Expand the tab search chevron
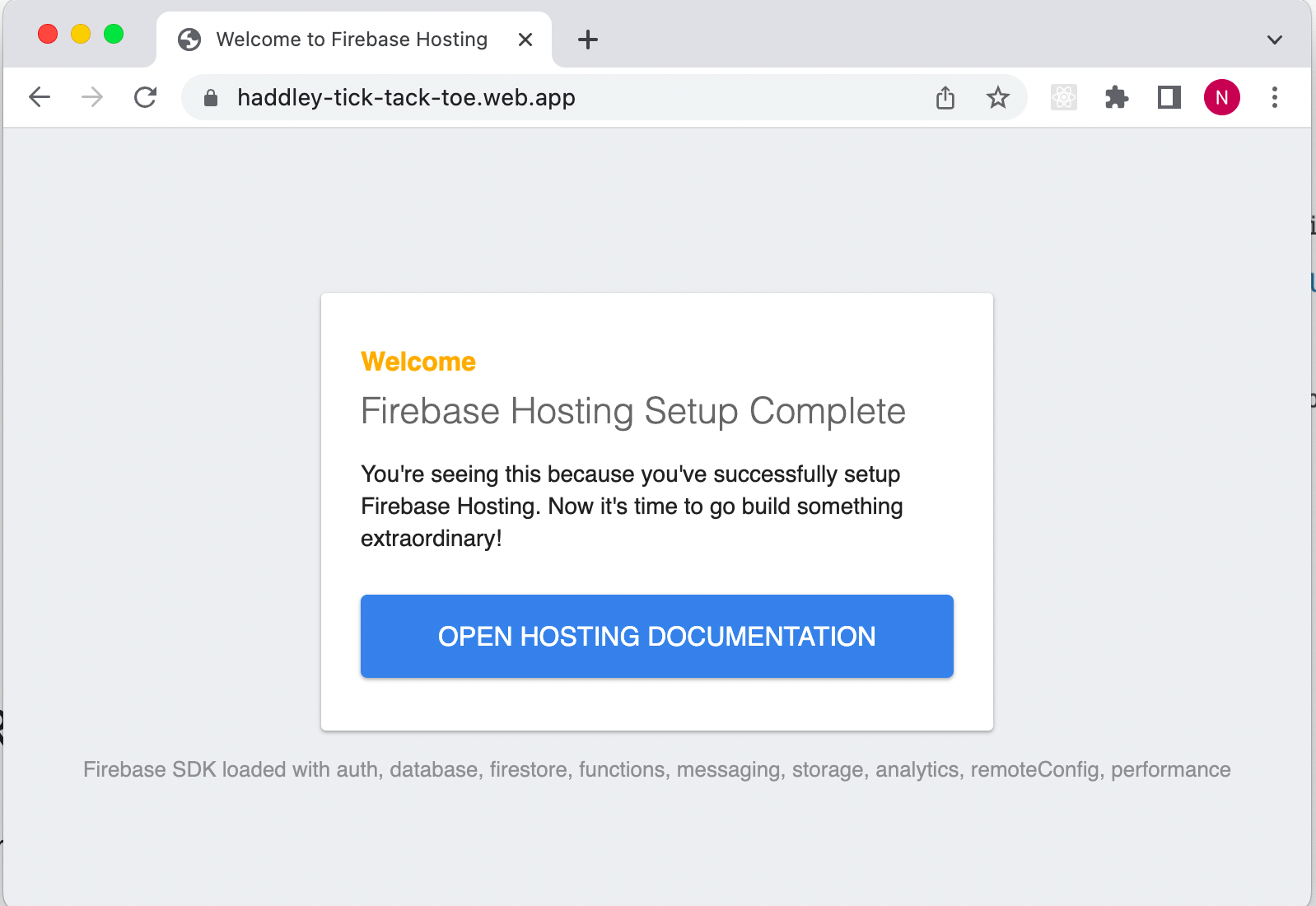Viewport: 1316px width, 906px height. click(x=1275, y=40)
